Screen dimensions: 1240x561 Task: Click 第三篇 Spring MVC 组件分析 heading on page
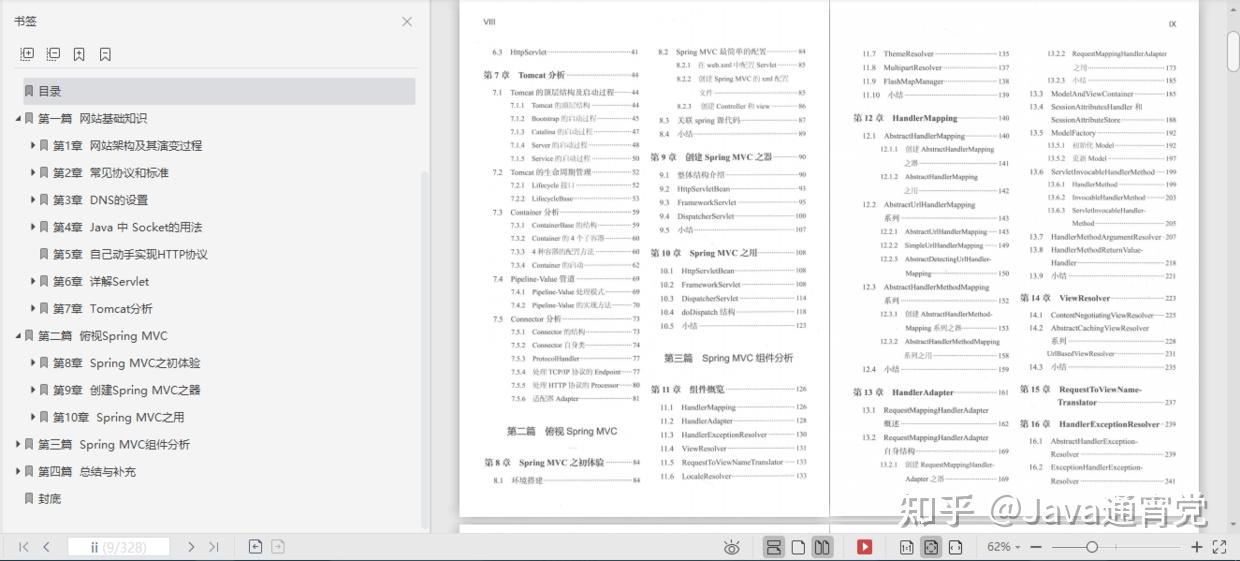729,358
